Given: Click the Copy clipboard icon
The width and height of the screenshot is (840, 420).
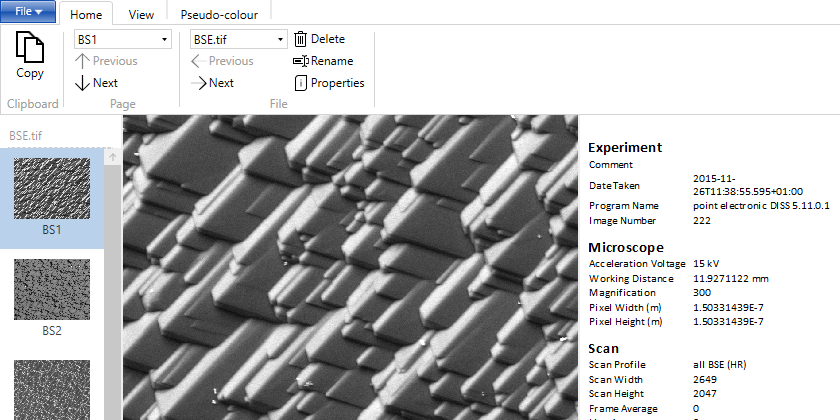Looking at the screenshot, I should (30, 50).
